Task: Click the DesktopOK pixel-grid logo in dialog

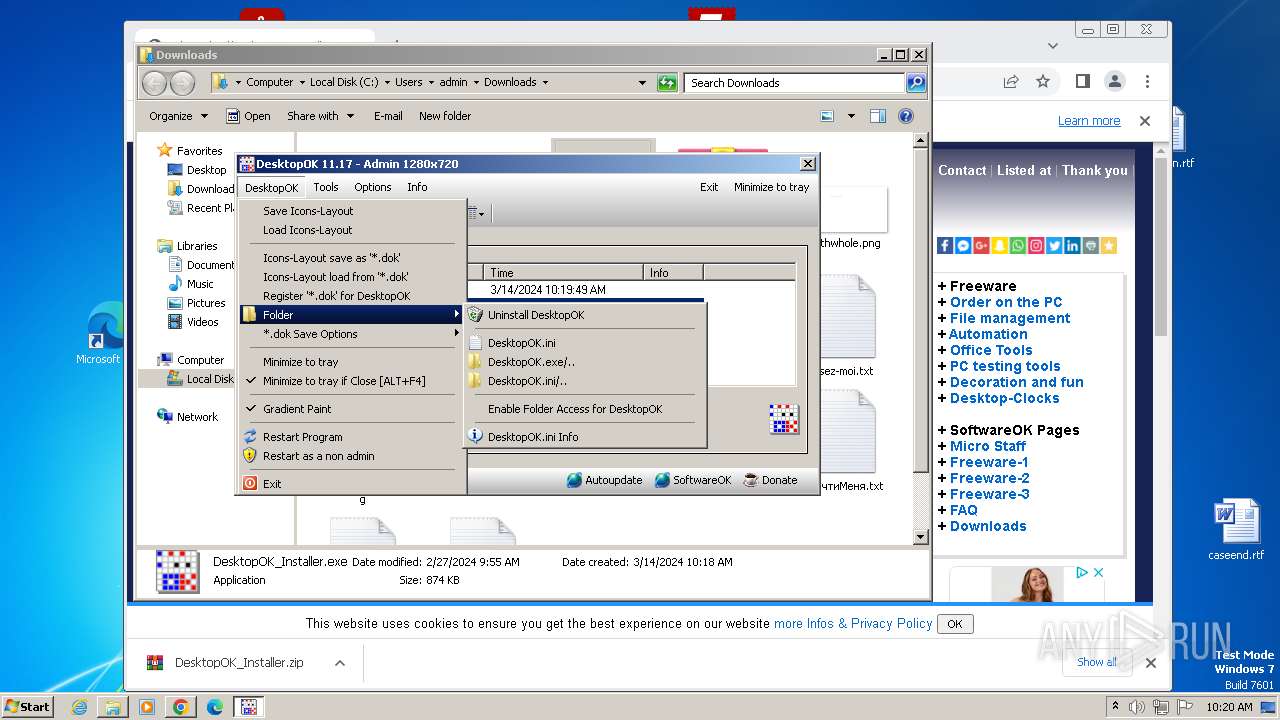Action: coord(784,419)
